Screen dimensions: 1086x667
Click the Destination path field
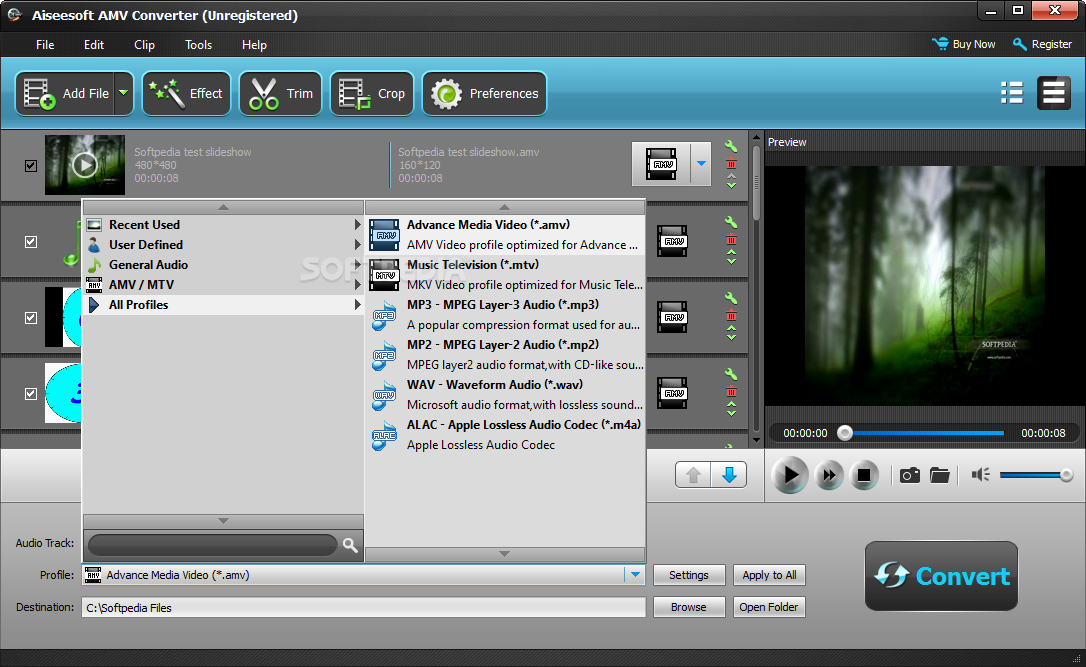pyautogui.click(x=364, y=607)
